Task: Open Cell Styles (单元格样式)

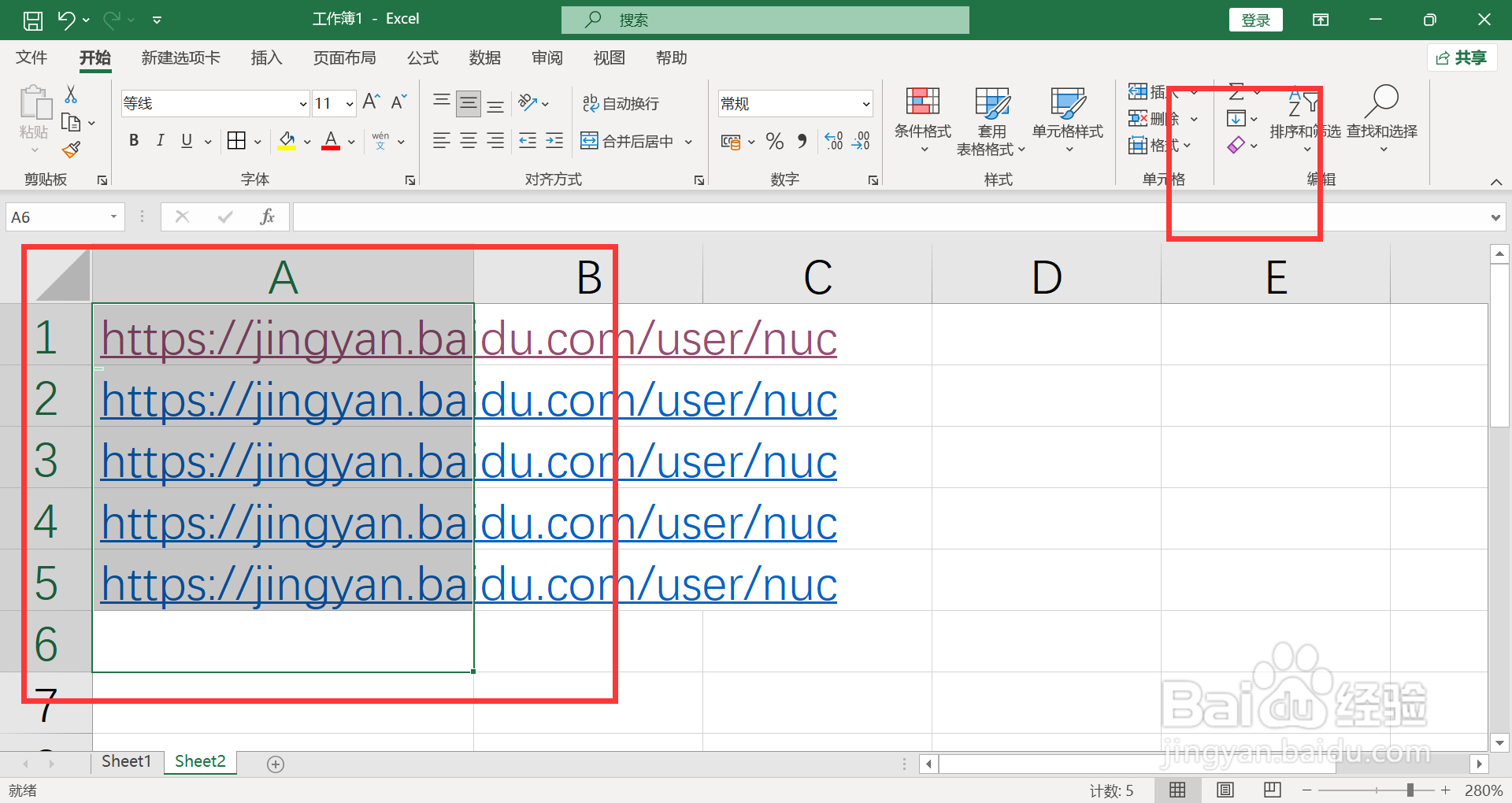Action: [1068, 120]
